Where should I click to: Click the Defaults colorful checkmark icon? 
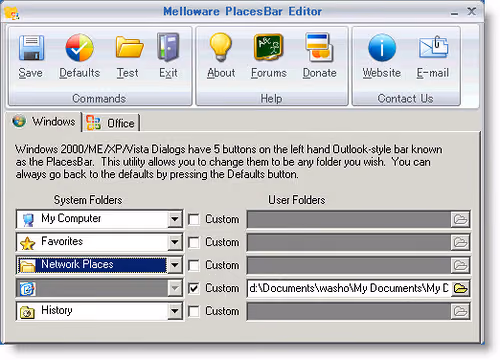pos(79,48)
